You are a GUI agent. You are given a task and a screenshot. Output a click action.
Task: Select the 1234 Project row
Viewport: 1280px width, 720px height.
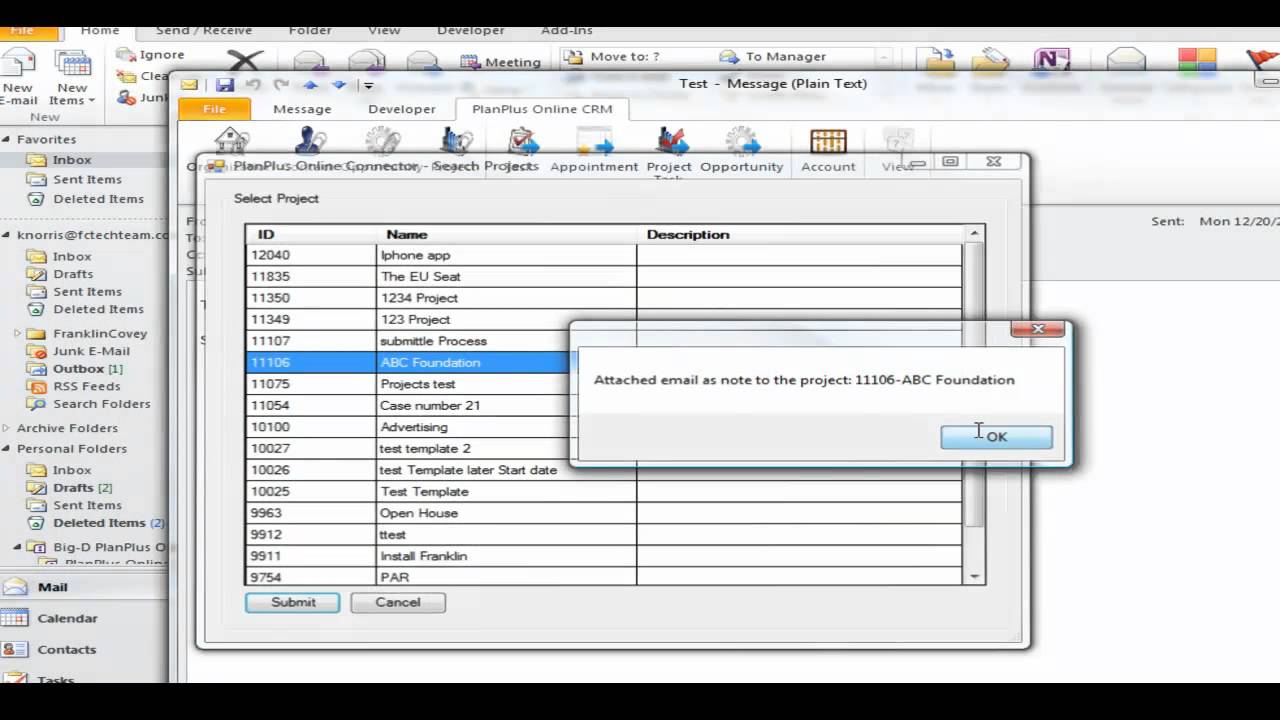point(604,298)
